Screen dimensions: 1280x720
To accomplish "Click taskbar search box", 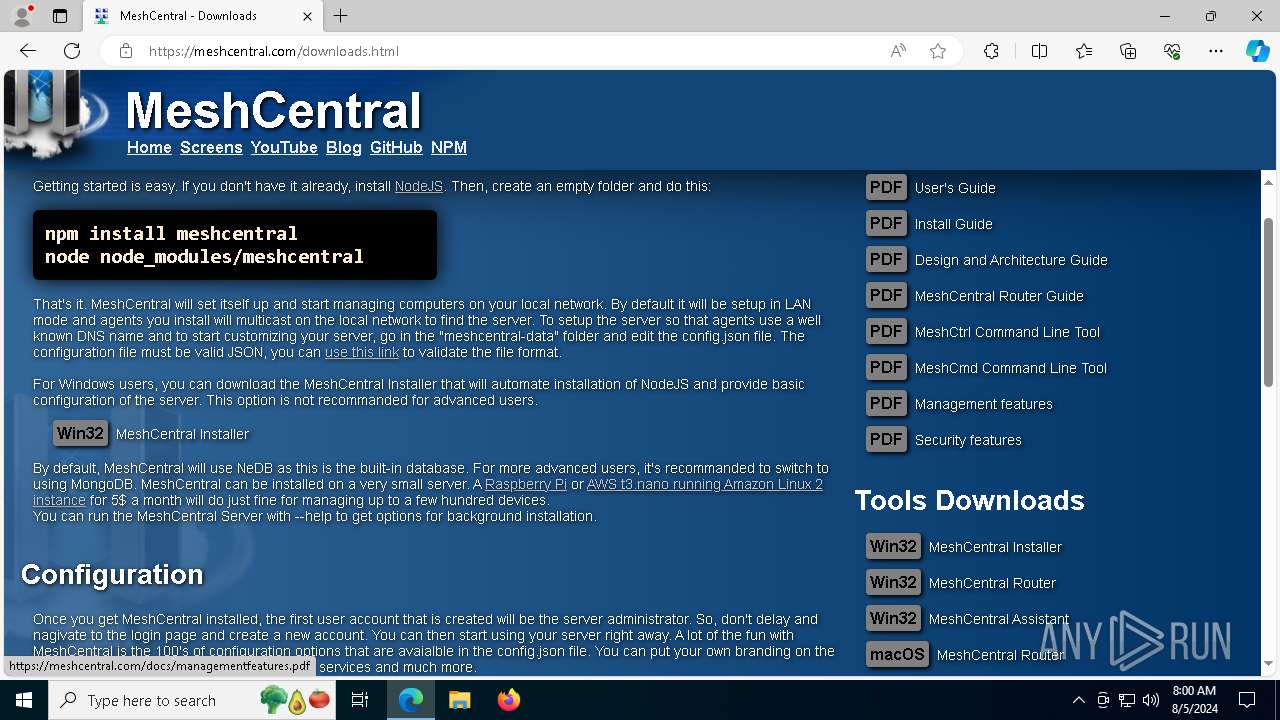I will [x=194, y=700].
